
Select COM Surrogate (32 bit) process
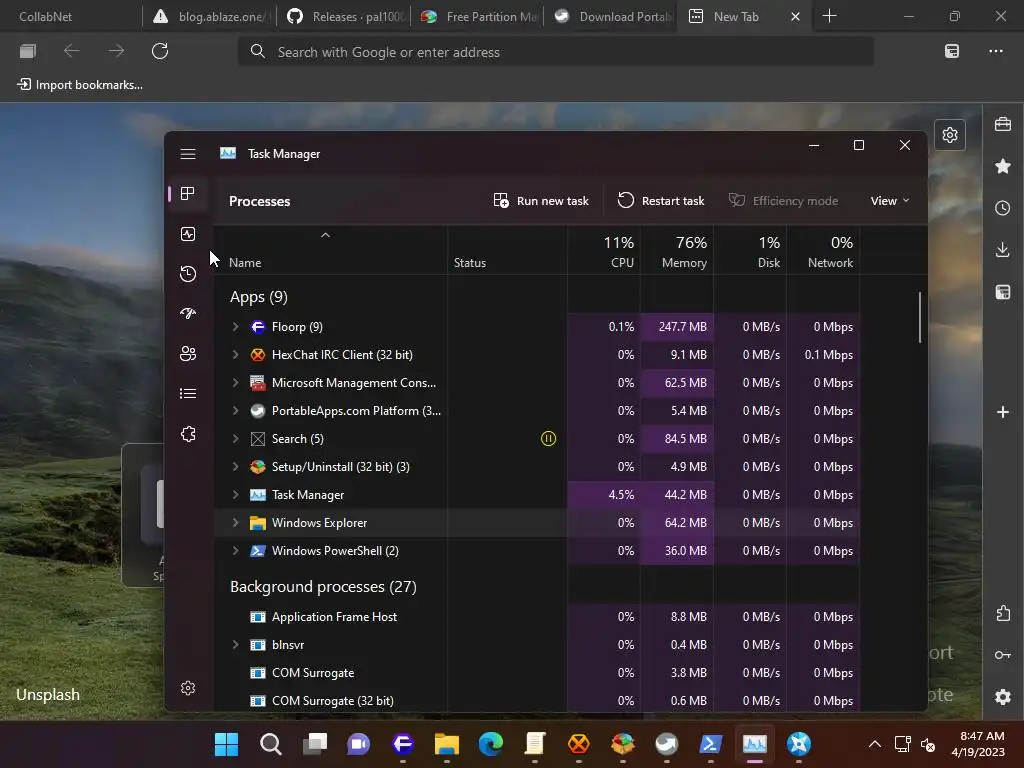[536, 701]
